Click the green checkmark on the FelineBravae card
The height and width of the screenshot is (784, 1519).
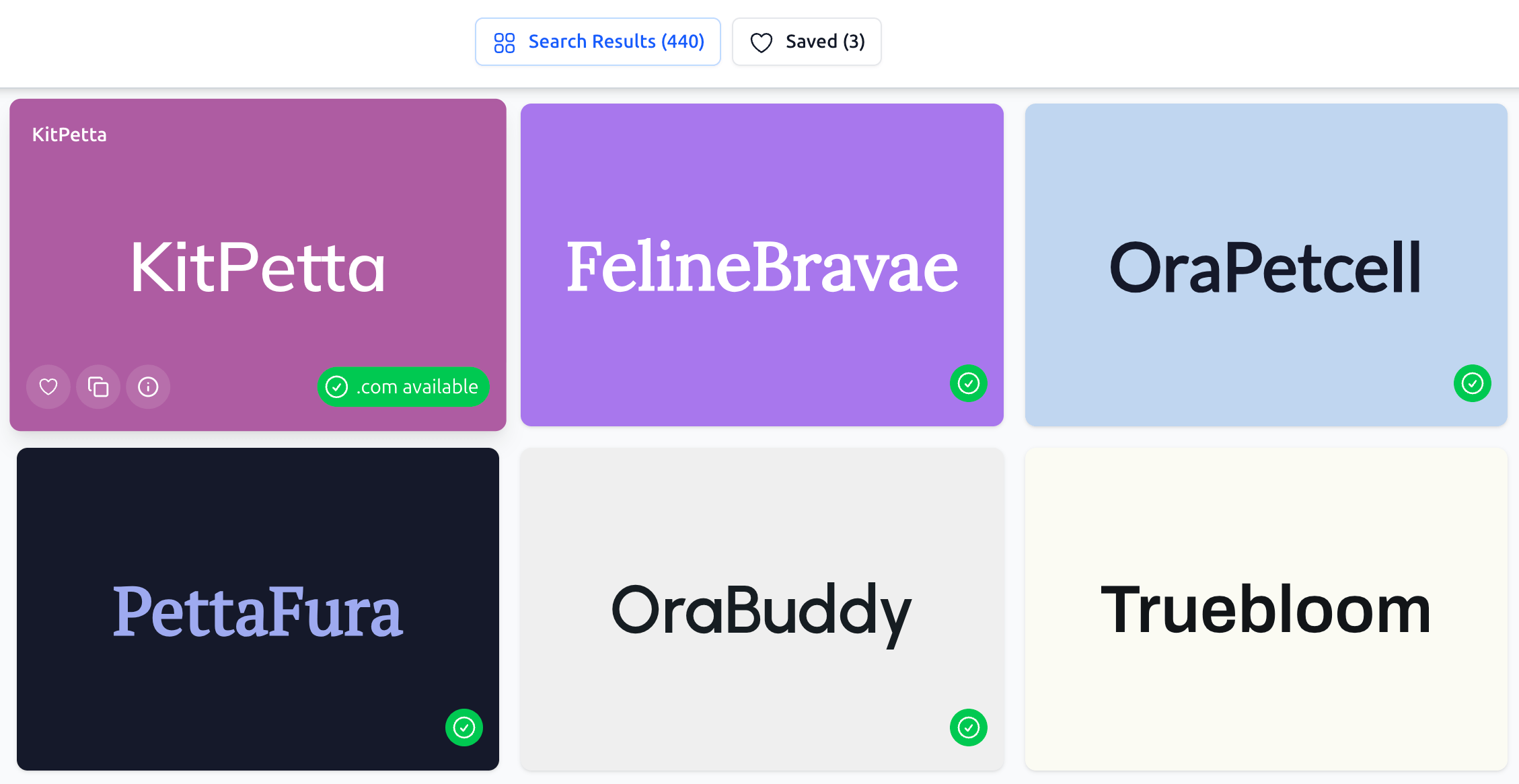coord(969,384)
